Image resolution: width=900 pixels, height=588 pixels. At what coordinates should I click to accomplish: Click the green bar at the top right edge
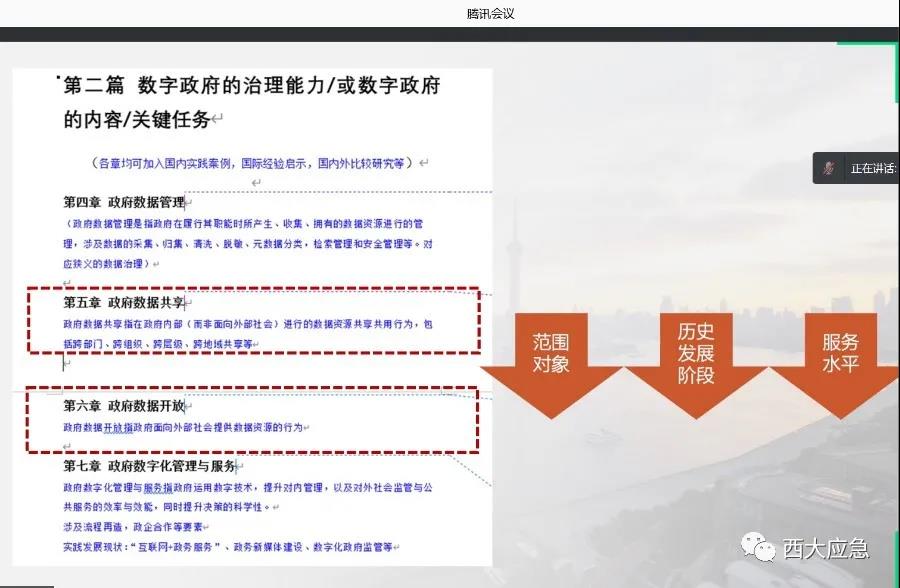[x=896, y=72]
